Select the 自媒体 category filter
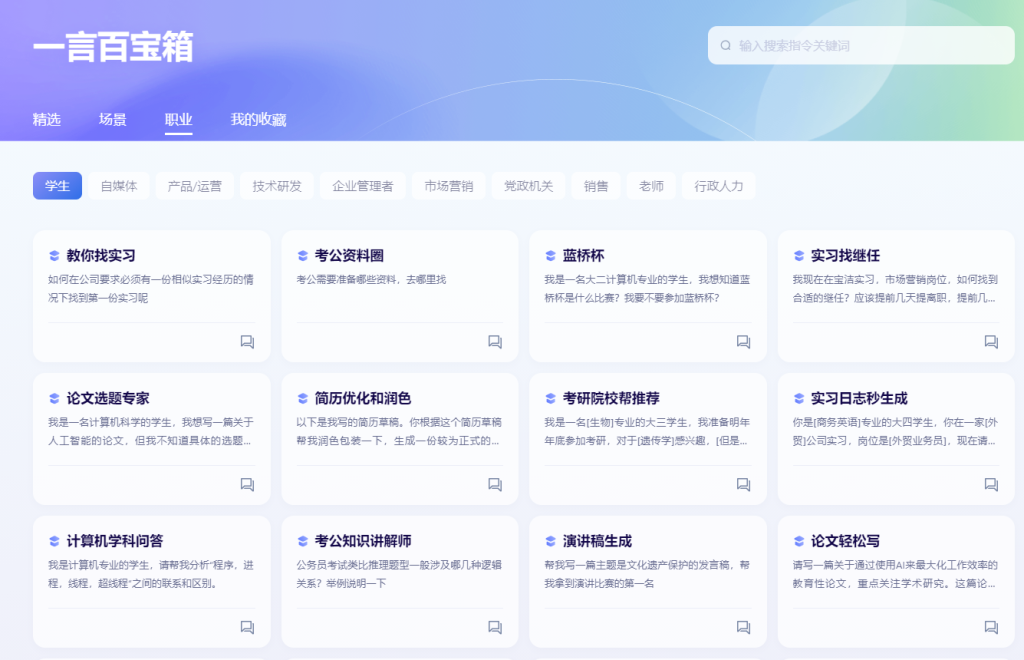Viewport: 1024px width, 660px height. pos(119,186)
